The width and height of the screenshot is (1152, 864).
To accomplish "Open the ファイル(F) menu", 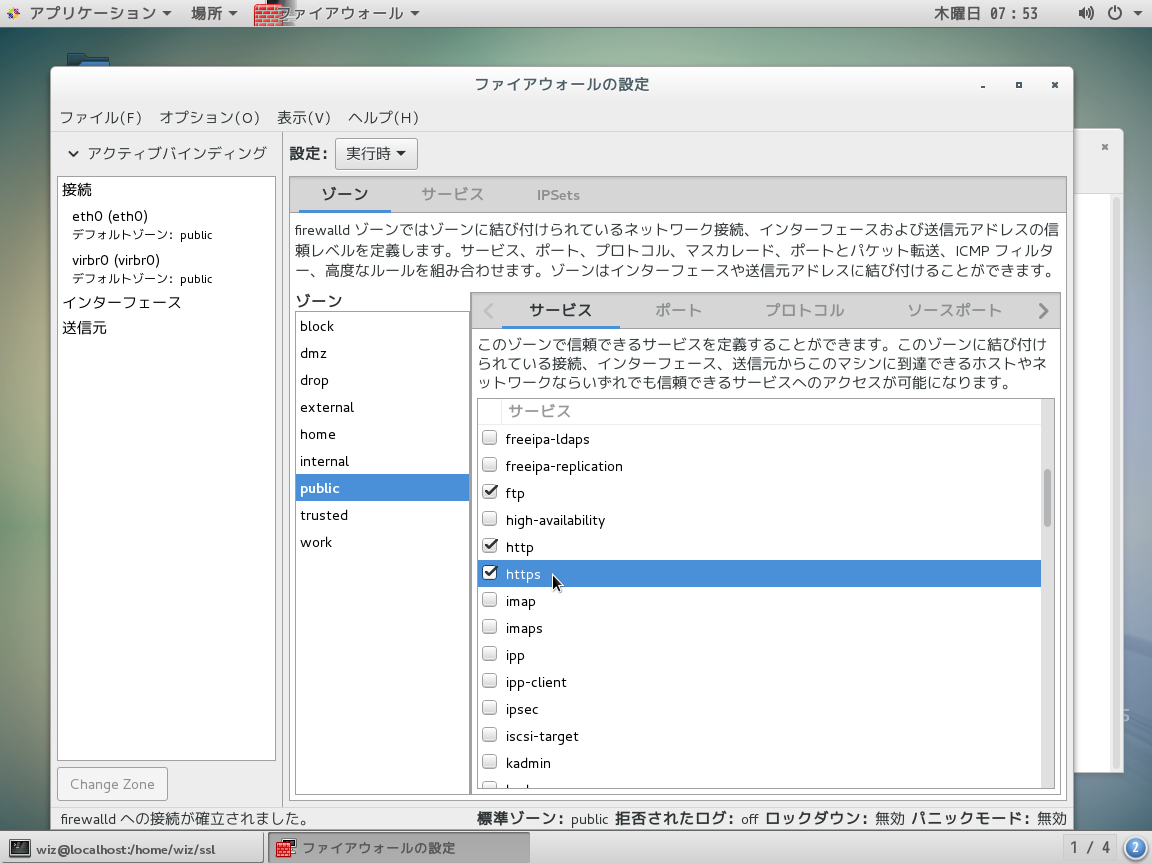I will (x=101, y=118).
